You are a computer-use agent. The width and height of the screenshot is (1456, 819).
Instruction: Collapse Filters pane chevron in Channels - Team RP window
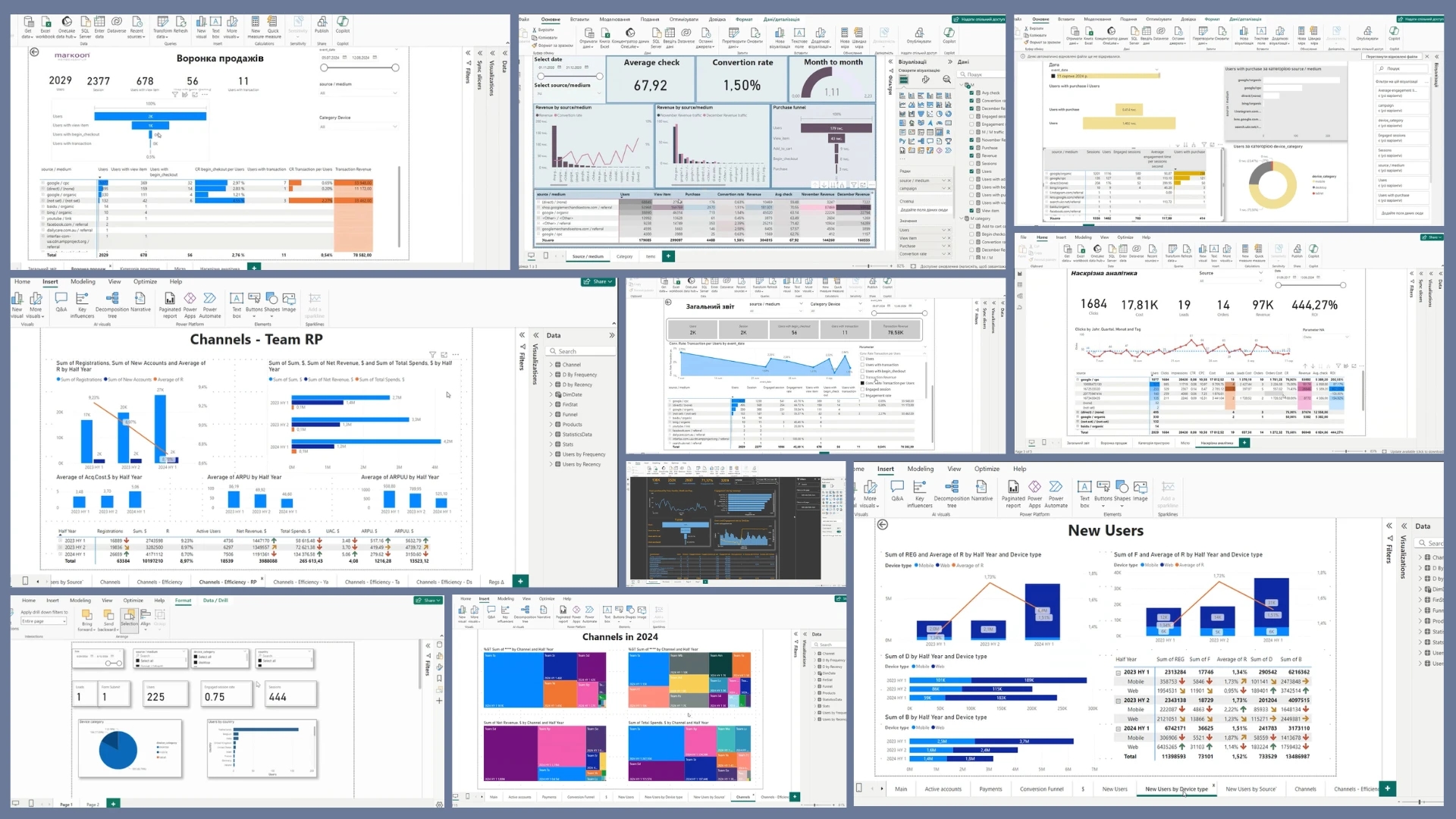tap(522, 335)
